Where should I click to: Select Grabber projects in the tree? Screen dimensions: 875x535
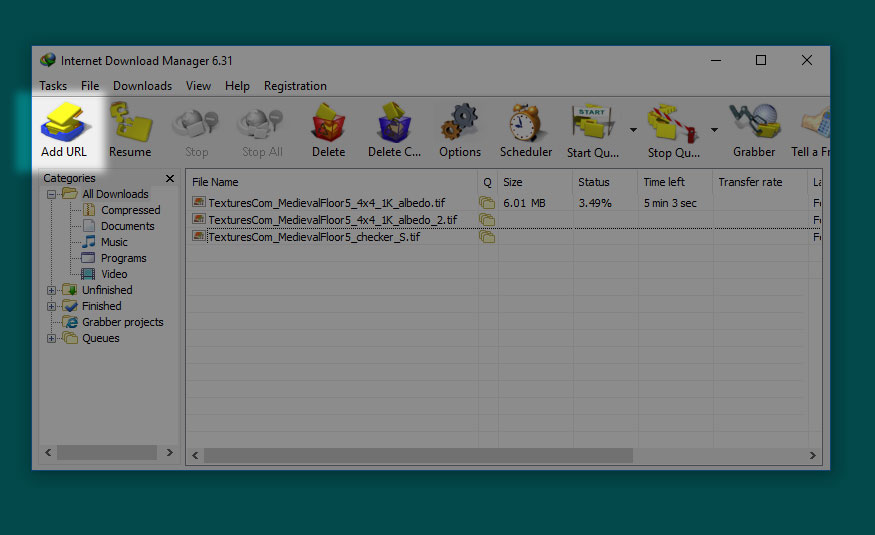pyautogui.click(x=123, y=322)
